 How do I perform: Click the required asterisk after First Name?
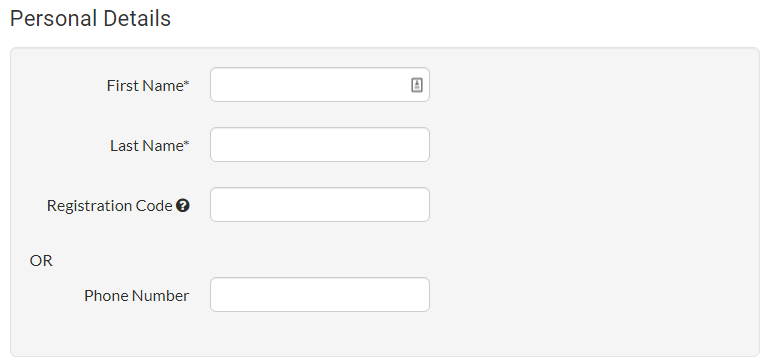click(x=187, y=83)
